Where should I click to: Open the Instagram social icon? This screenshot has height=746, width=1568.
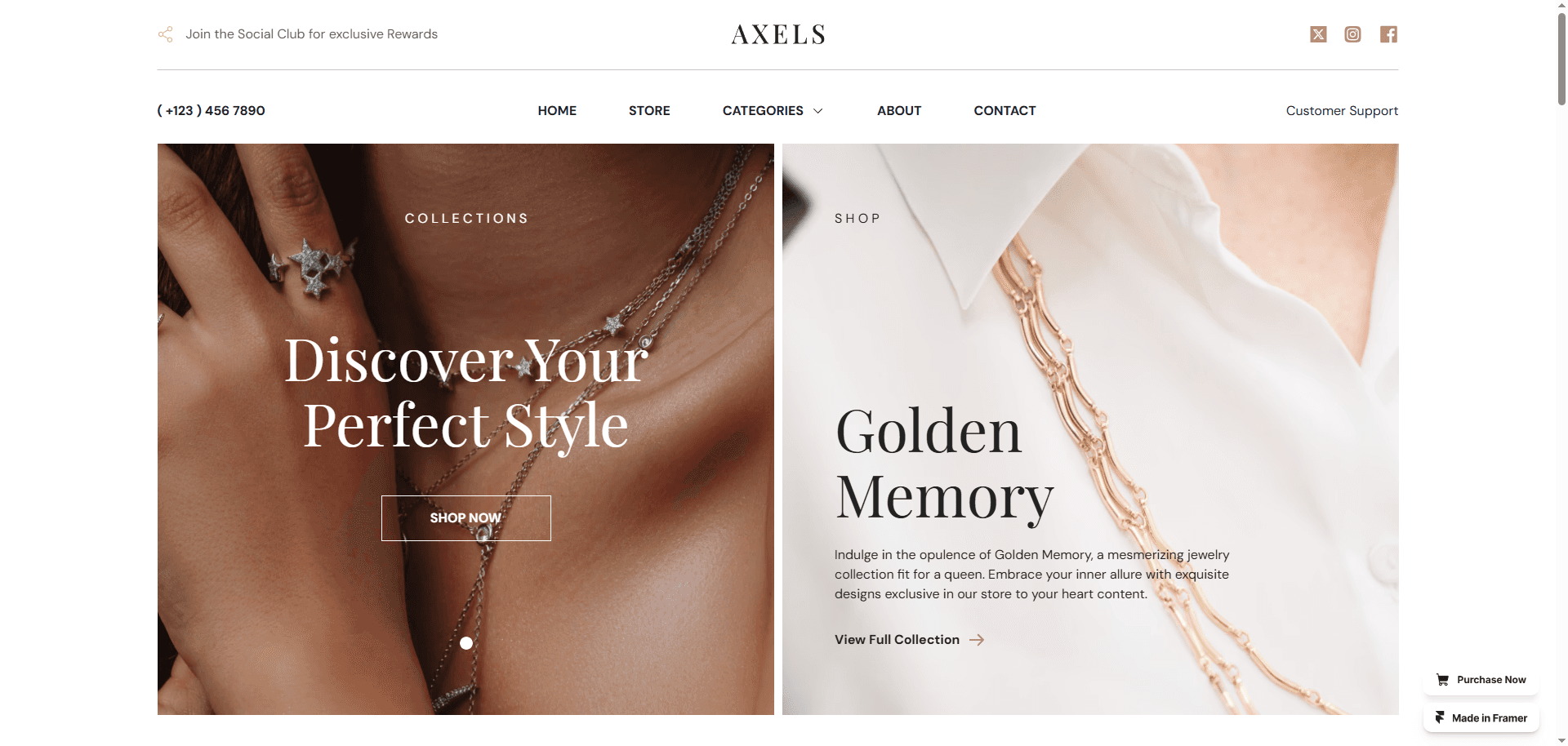[x=1353, y=34]
